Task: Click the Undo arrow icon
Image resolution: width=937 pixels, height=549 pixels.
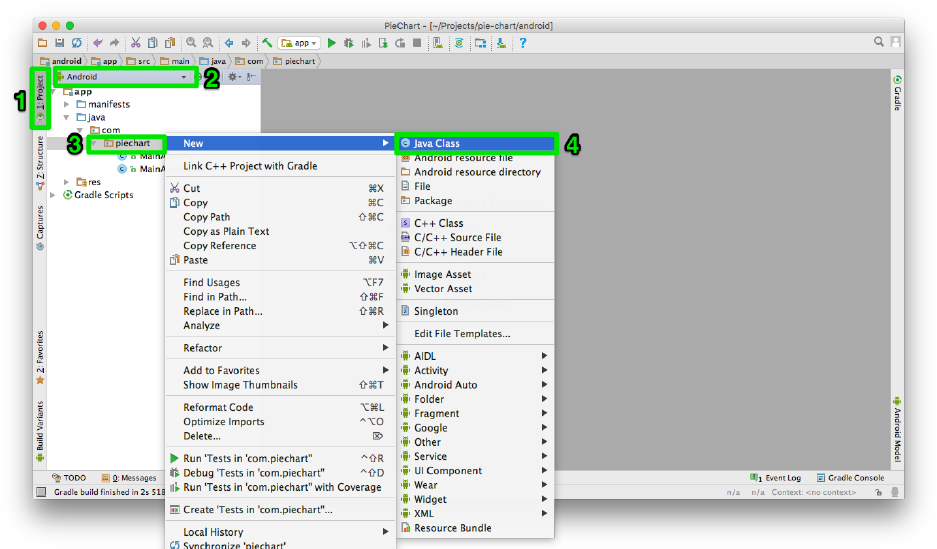Action: click(97, 43)
